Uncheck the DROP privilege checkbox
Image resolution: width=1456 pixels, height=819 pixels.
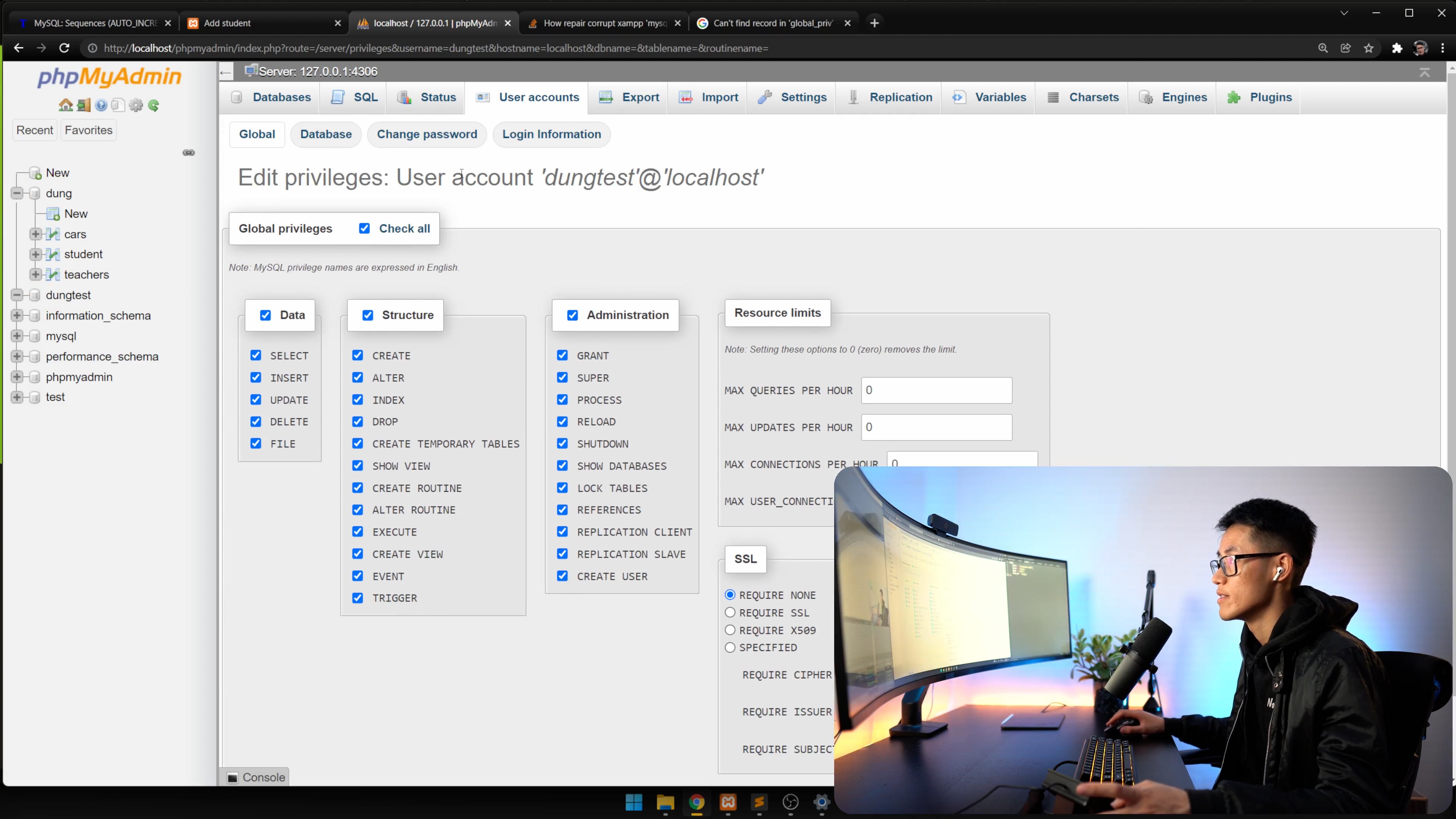[x=357, y=422]
